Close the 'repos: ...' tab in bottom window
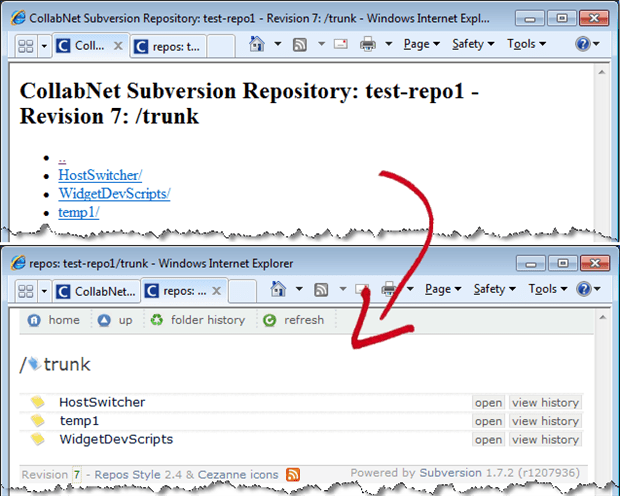620x496 pixels. [216, 291]
